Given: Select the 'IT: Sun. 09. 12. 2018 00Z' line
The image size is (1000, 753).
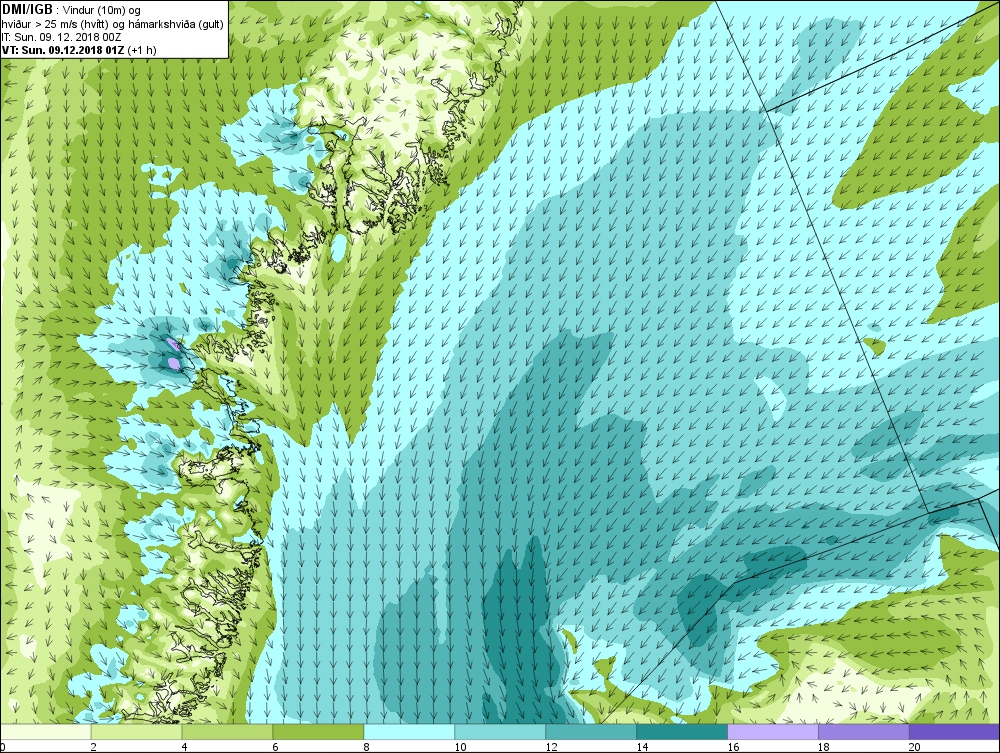Looking at the screenshot, I should click(61, 37).
